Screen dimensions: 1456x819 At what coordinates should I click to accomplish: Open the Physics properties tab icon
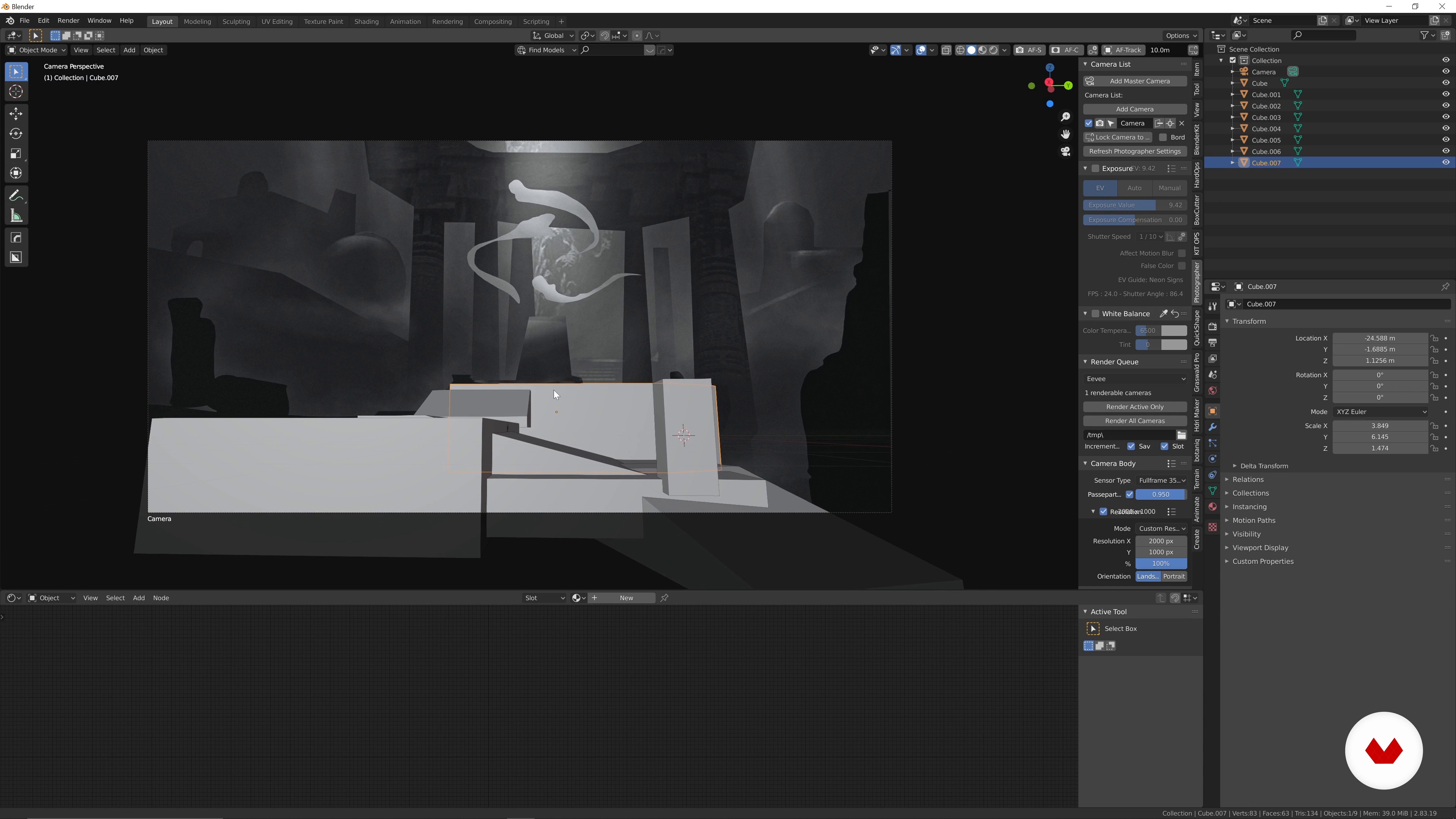click(x=1213, y=459)
